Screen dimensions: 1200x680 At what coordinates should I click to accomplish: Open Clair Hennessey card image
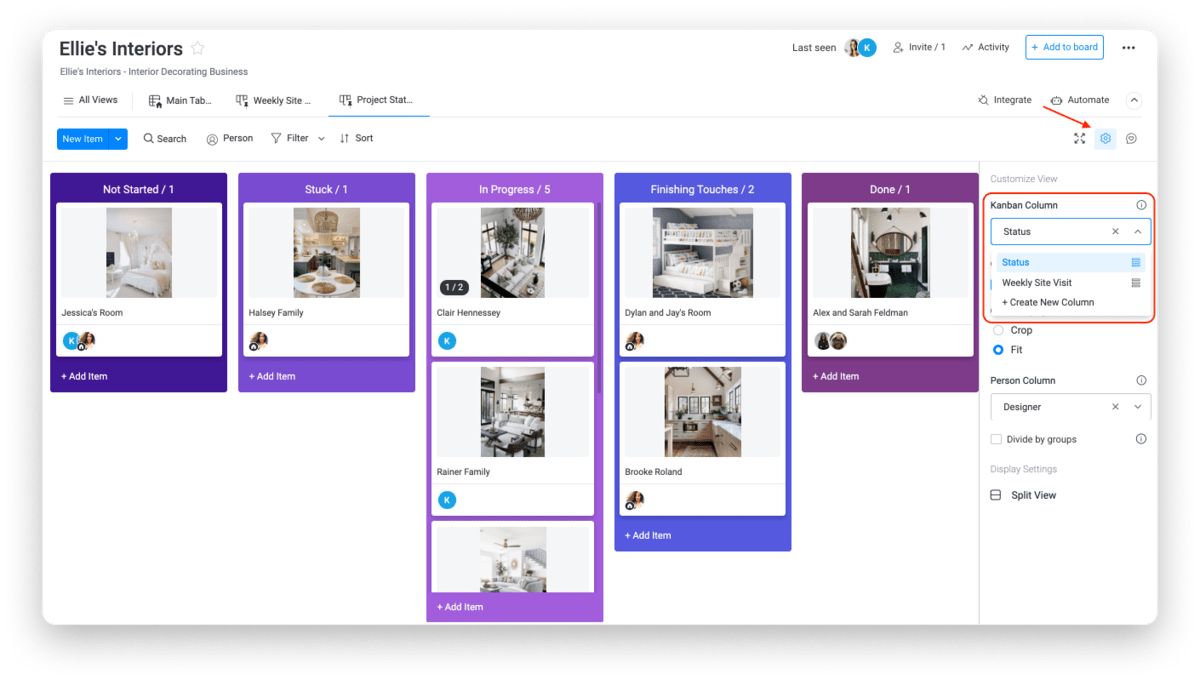[513, 253]
